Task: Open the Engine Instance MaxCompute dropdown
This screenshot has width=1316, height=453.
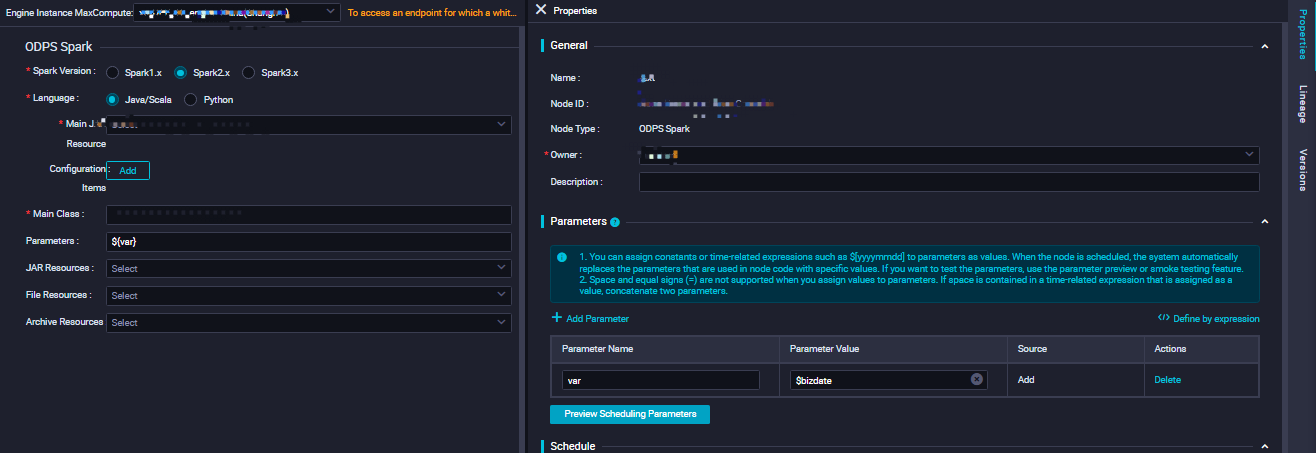Action: click(x=235, y=13)
